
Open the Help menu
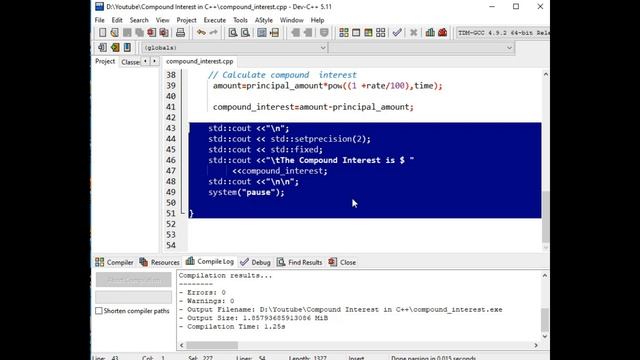(317, 20)
